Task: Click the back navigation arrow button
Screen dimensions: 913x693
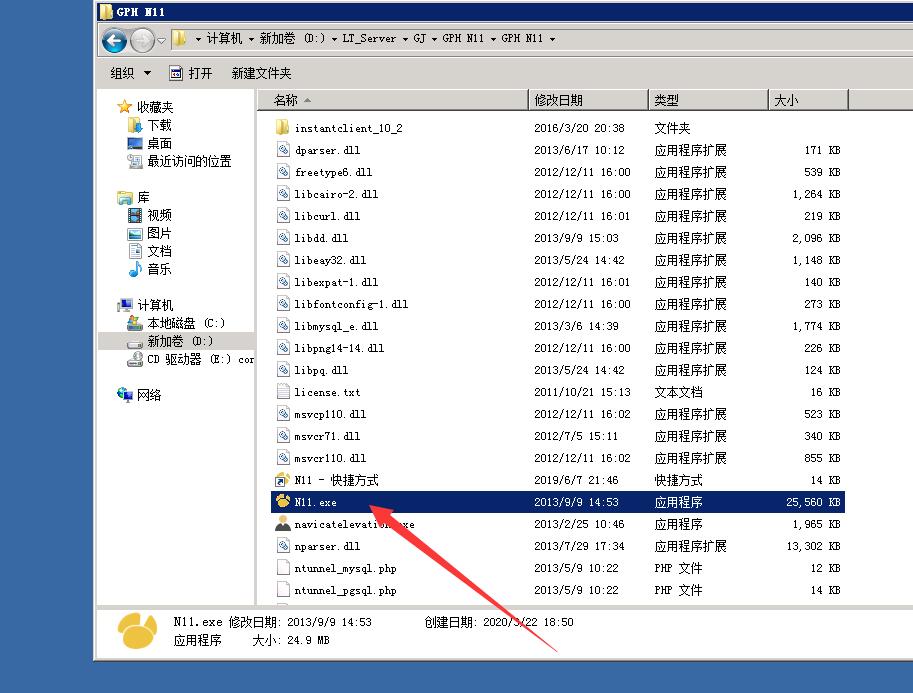Action: pos(114,40)
